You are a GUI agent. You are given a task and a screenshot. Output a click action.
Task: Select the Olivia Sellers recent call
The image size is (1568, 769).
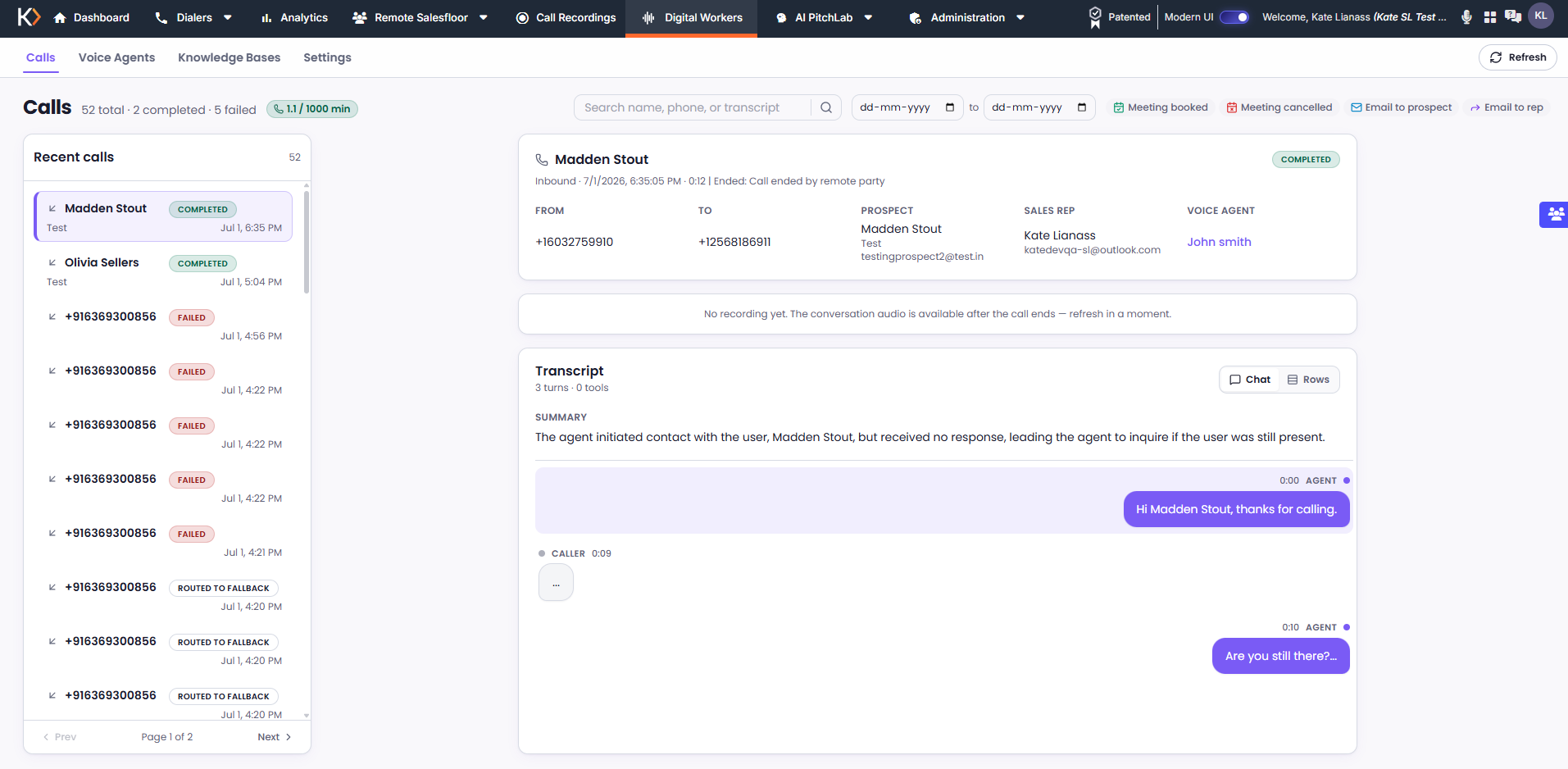coord(163,271)
